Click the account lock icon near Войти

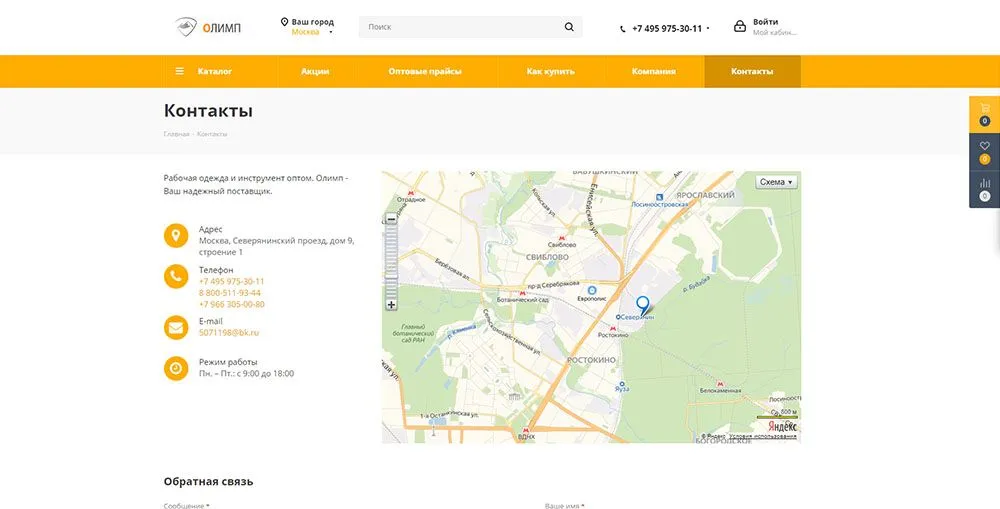click(740, 27)
